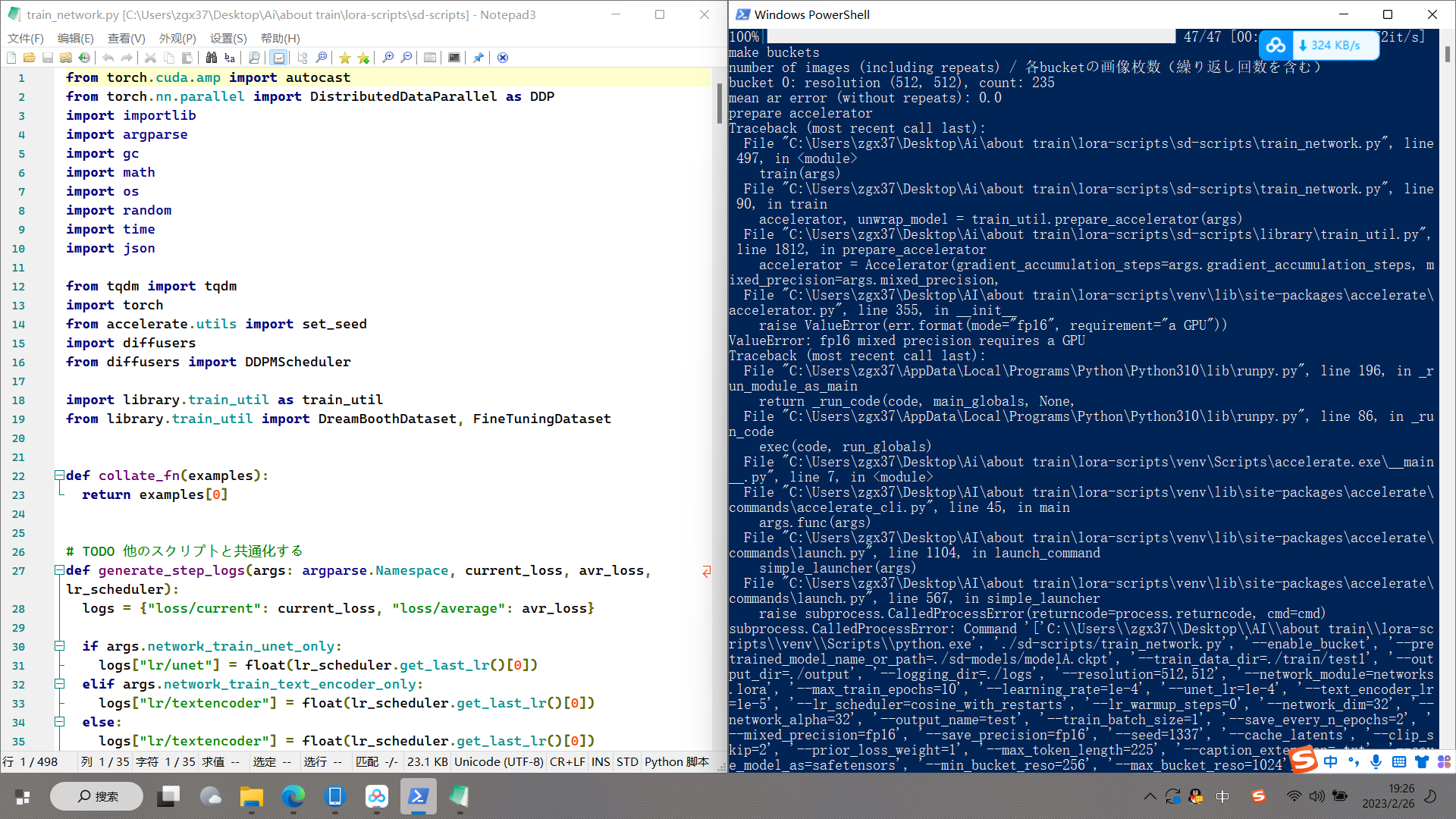Open Find with the binoculars icon
Viewport: 1456px width, 819px height.
212,58
